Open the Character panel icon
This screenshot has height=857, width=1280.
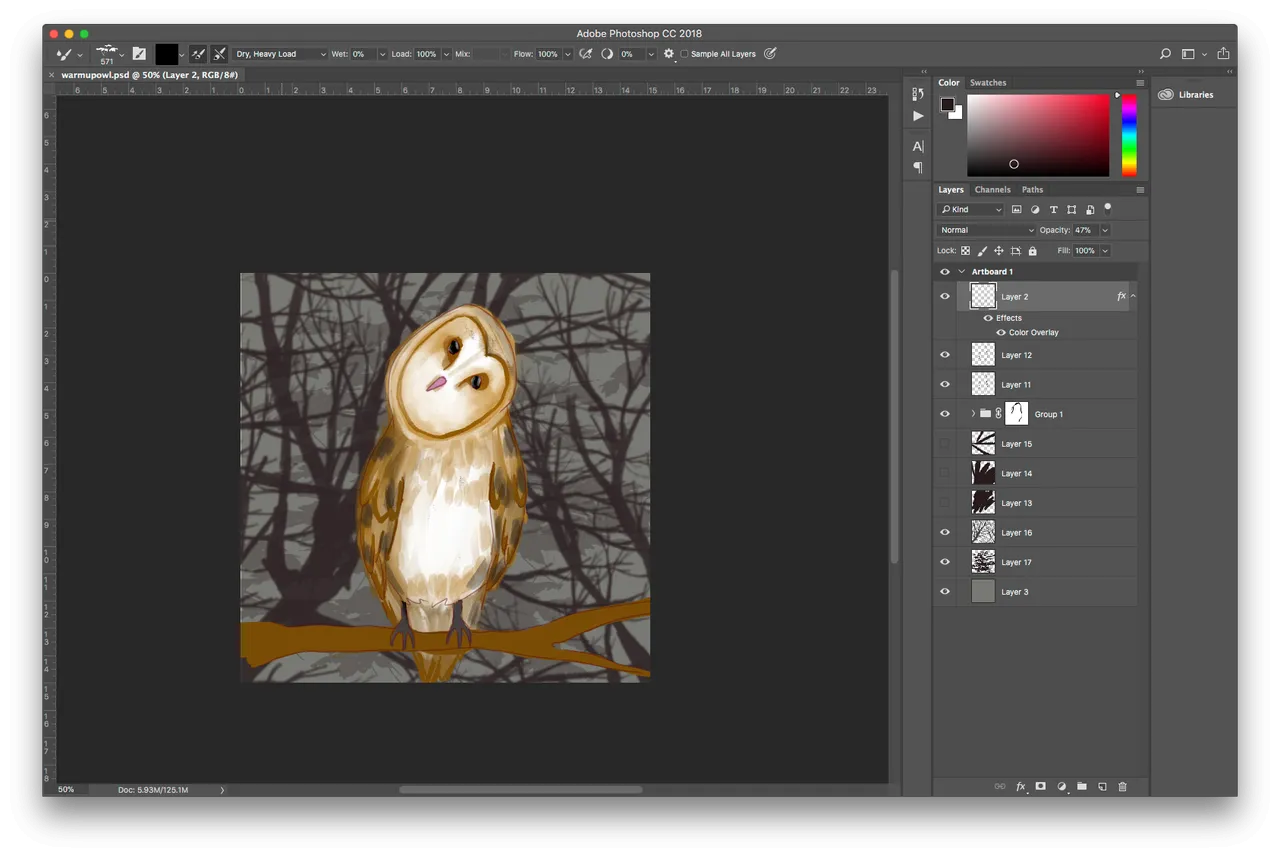[x=918, y=146]
